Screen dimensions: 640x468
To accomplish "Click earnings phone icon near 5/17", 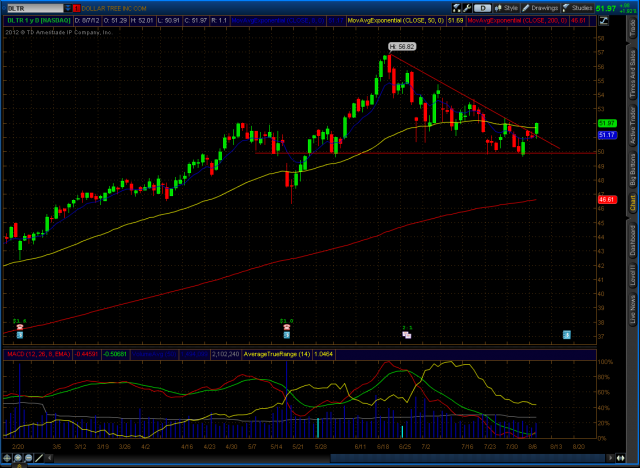I will click(x=287, y=327).
